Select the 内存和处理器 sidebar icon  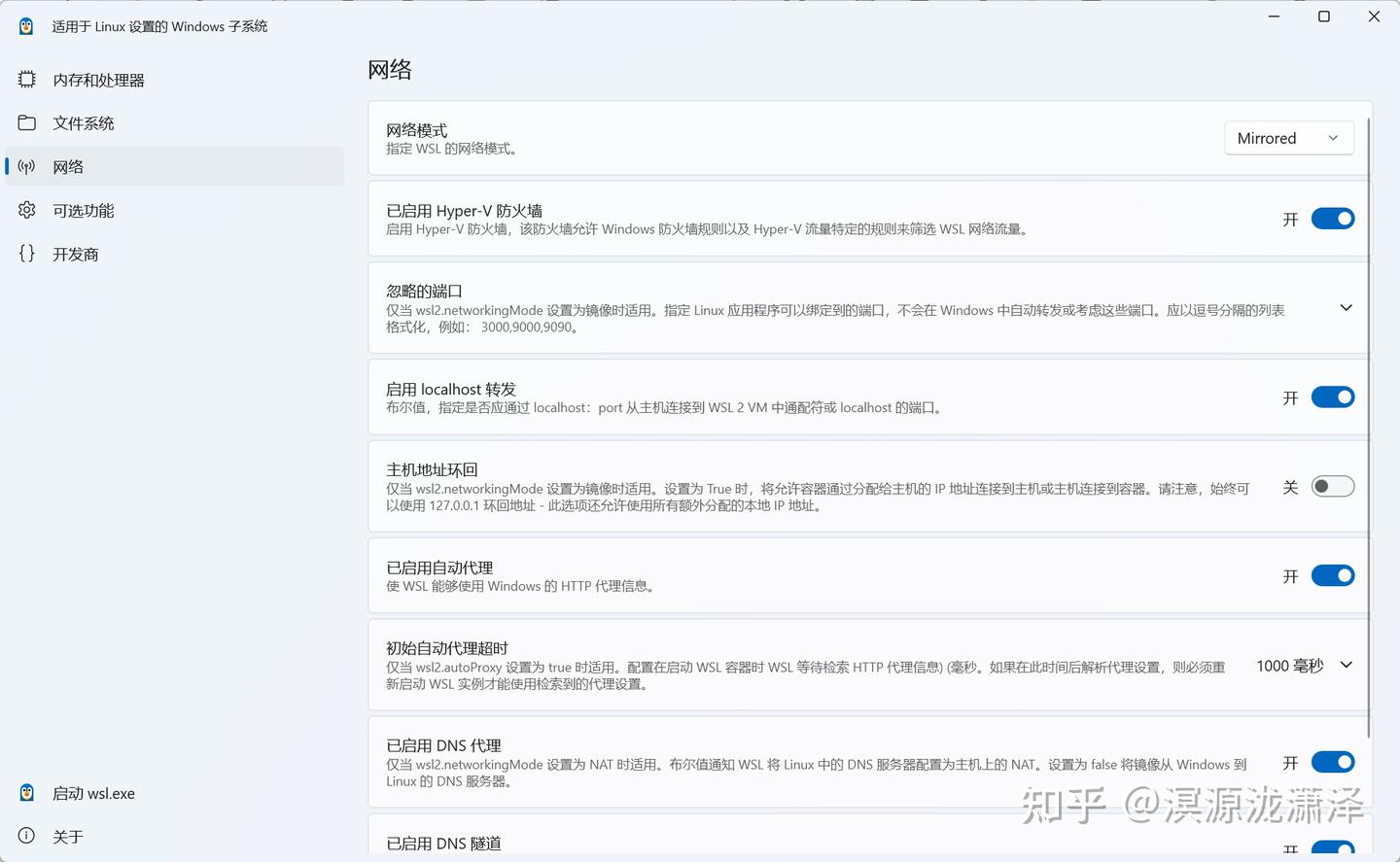pyautogui.click(x=26, y=79)
